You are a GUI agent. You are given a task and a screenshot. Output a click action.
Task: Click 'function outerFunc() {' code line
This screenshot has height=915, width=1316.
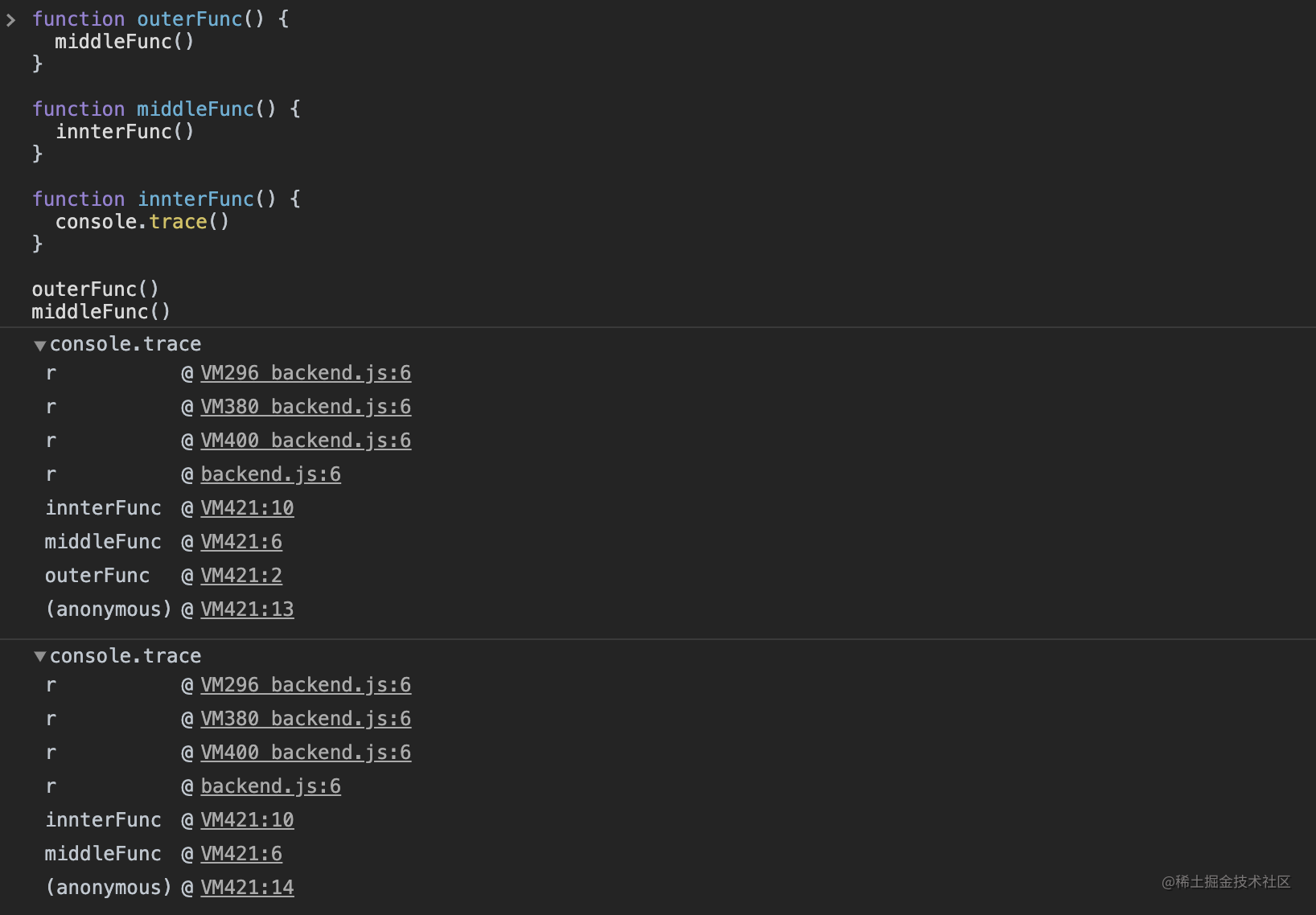click(161, 18)
